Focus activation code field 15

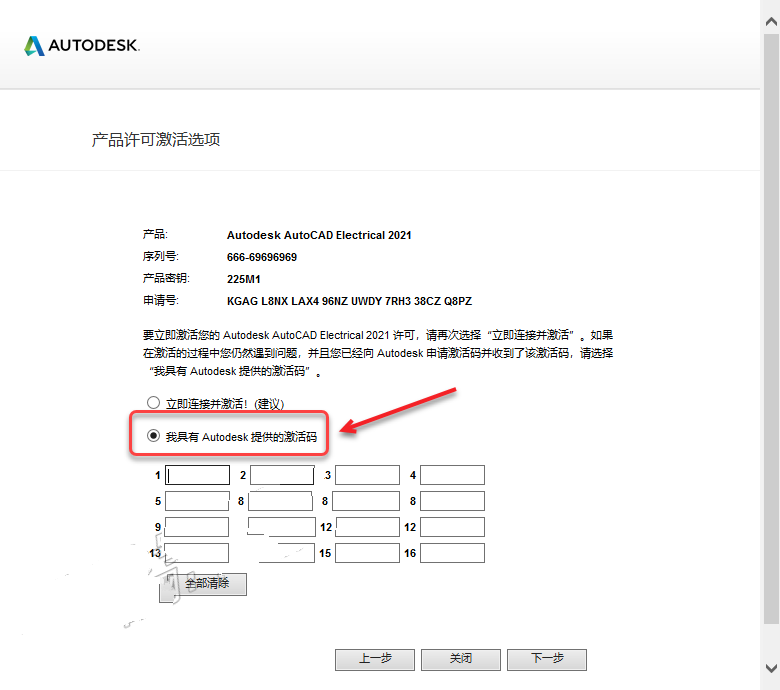(368, 553)
